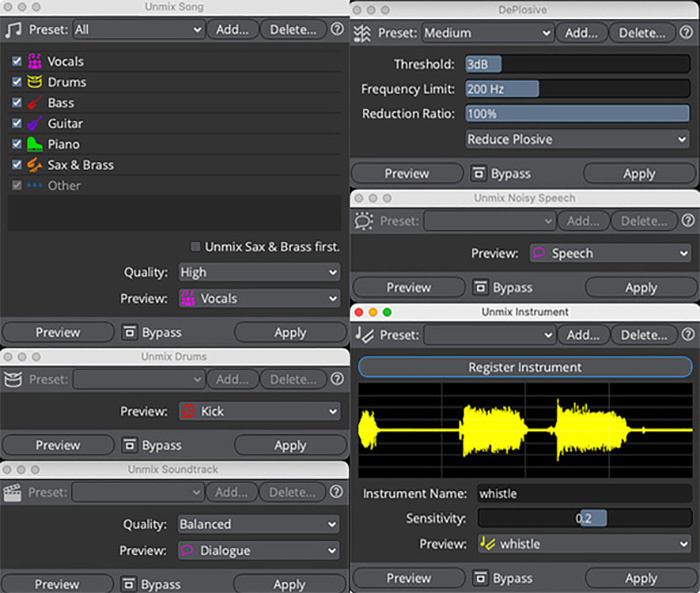Open help in Unmix Drums window
Viewport: 700px width, 593px height.
[338, 379]
